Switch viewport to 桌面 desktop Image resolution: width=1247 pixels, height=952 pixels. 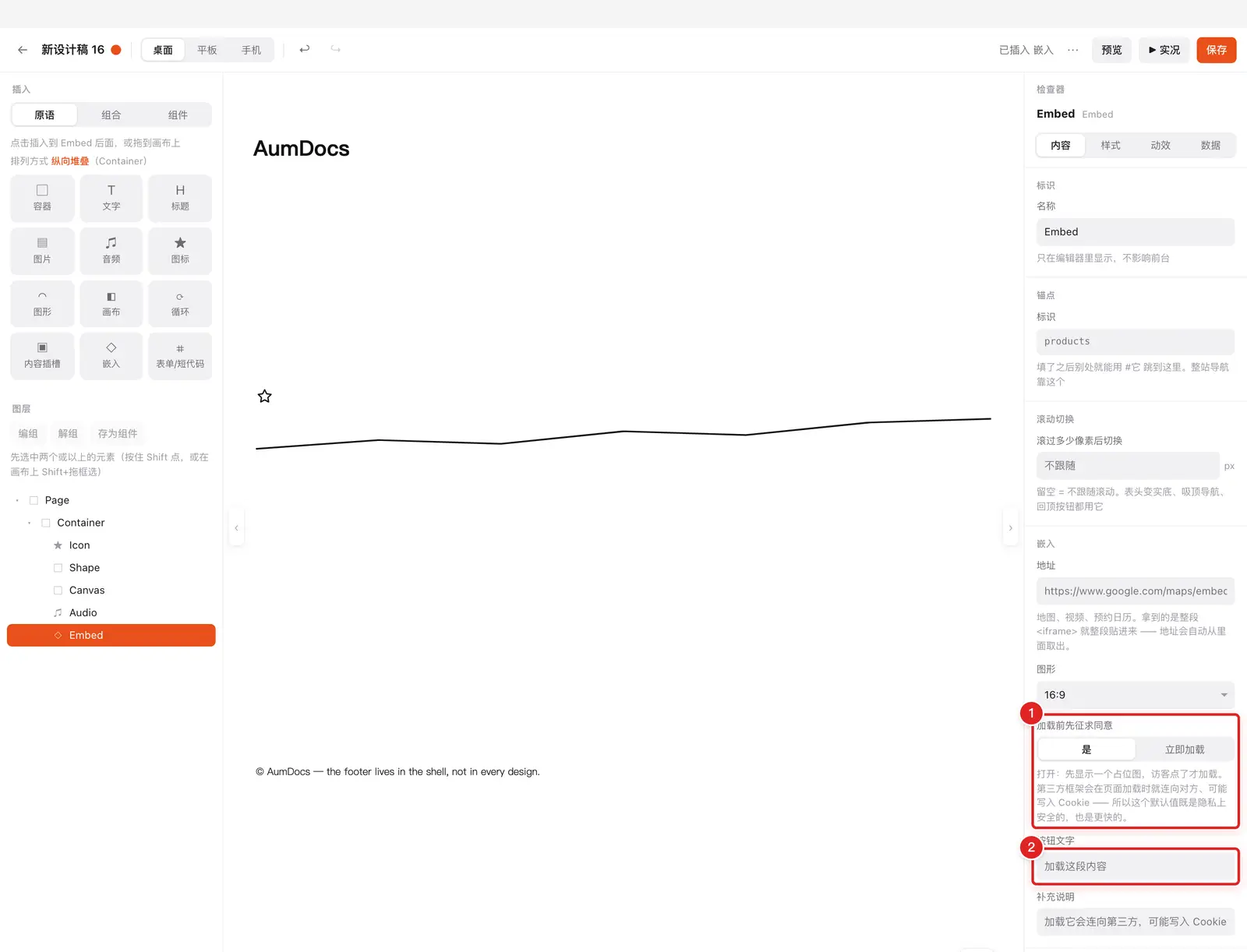[163, 50]
